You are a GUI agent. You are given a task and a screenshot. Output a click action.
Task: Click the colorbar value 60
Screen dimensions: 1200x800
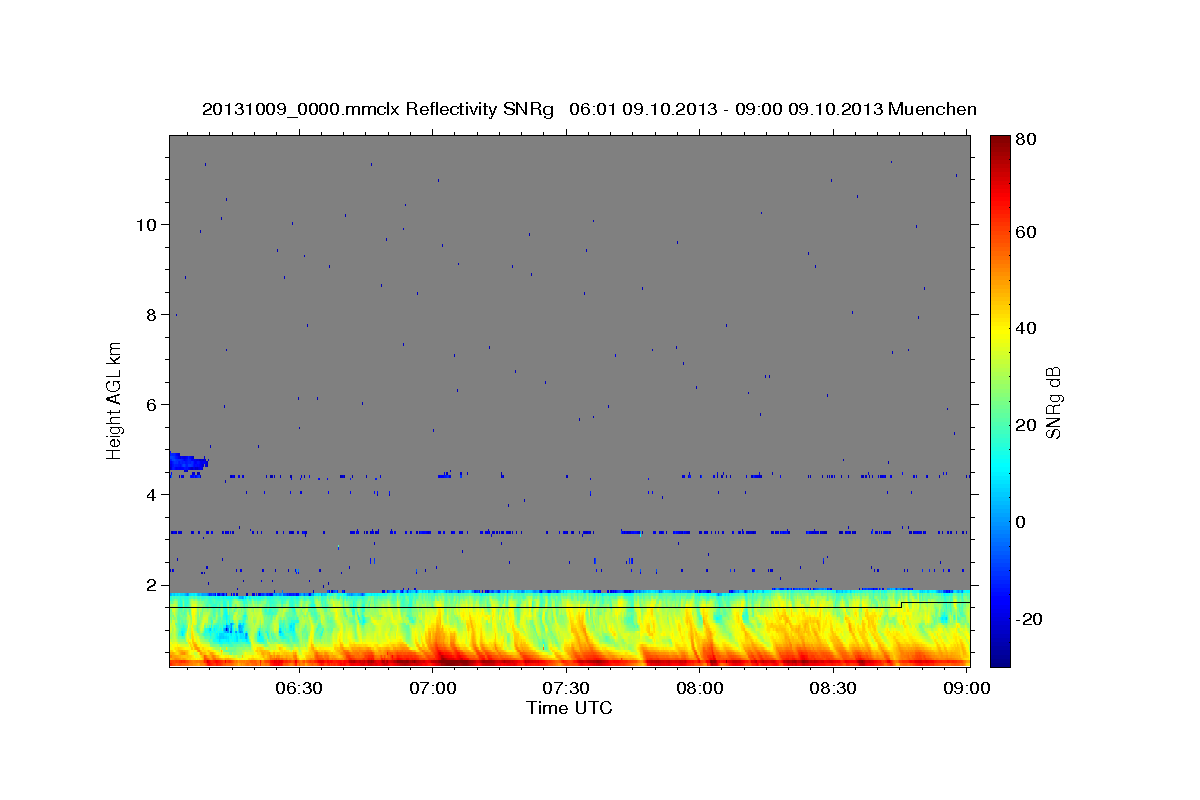pos(1027,231)
